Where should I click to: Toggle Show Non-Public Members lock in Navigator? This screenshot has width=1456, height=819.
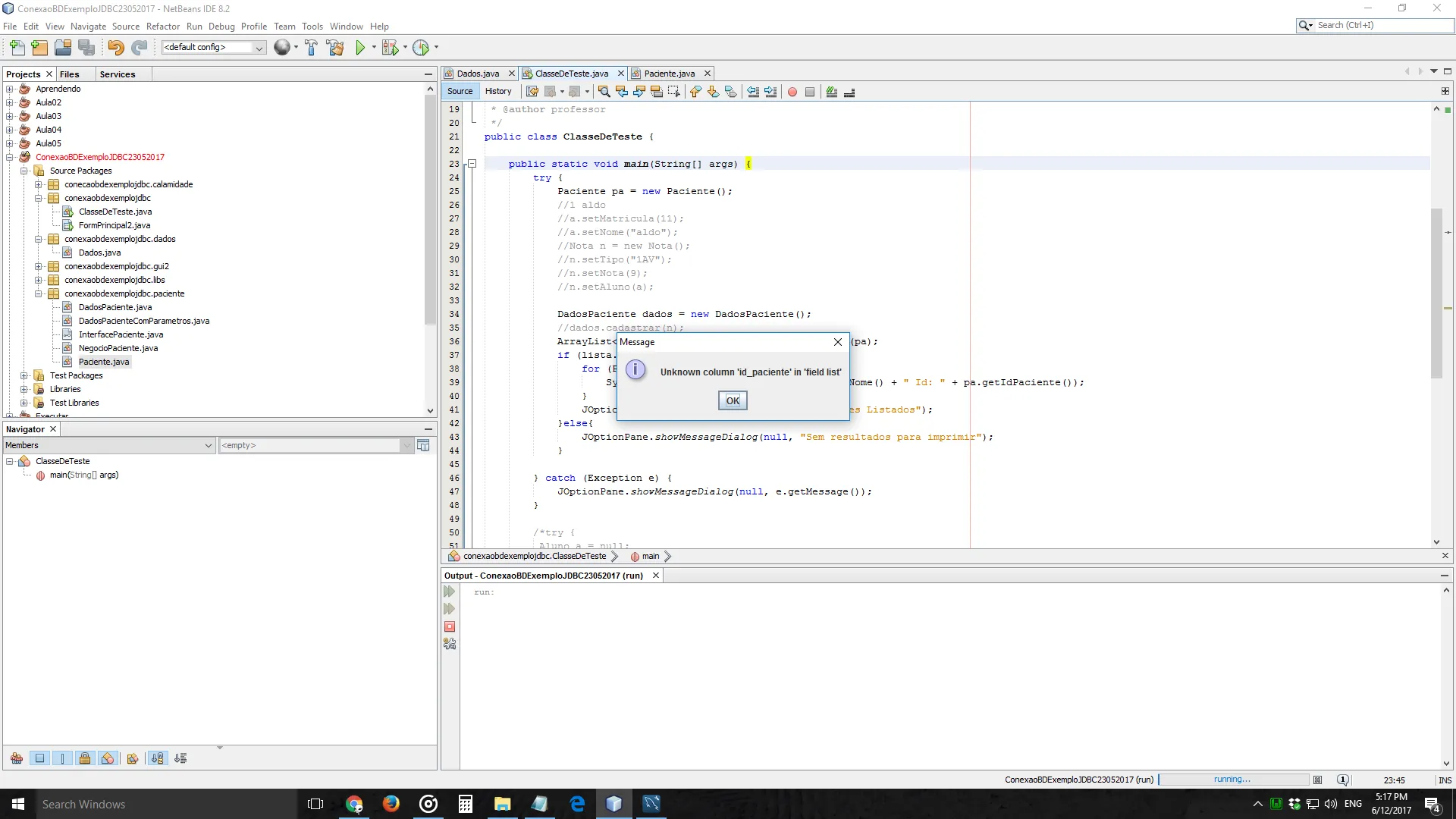pos(85,758)
